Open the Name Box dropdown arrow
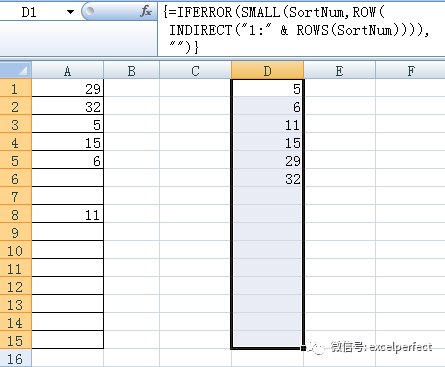The height and width of the screenshot is (367, 445). pos(70,12)
